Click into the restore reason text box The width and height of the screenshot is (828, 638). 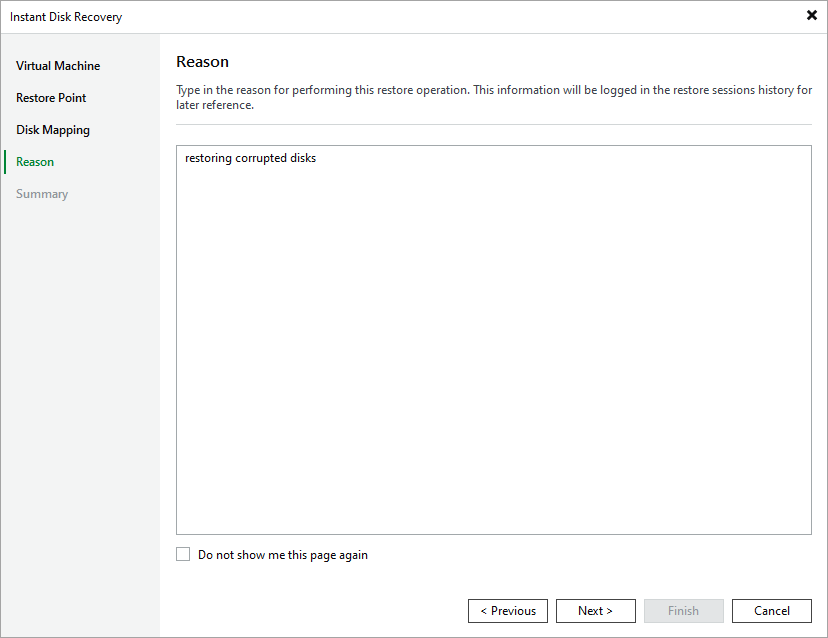[x=494, y=340]
